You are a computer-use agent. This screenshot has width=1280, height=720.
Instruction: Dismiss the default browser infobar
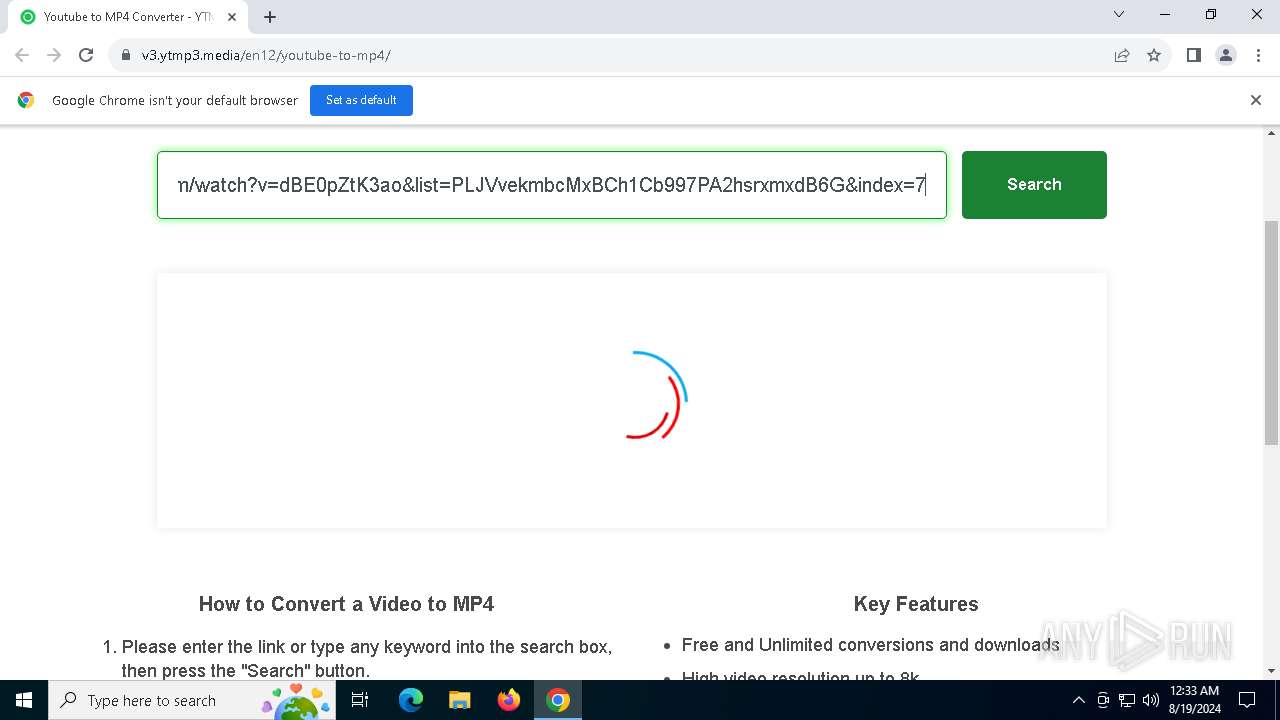pos(1256,100)
